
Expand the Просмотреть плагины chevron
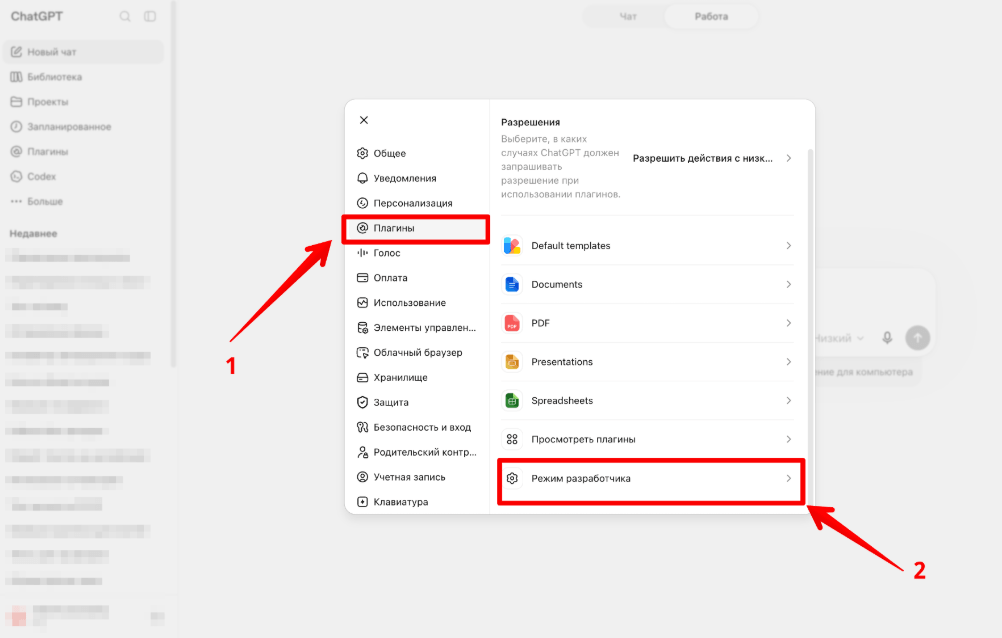(789, 439)
